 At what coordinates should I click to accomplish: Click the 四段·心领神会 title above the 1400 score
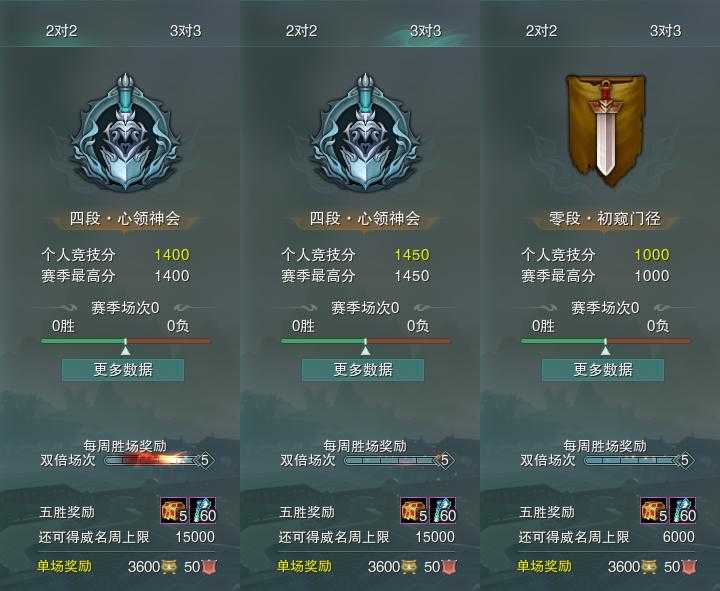[x=125, y=219]
